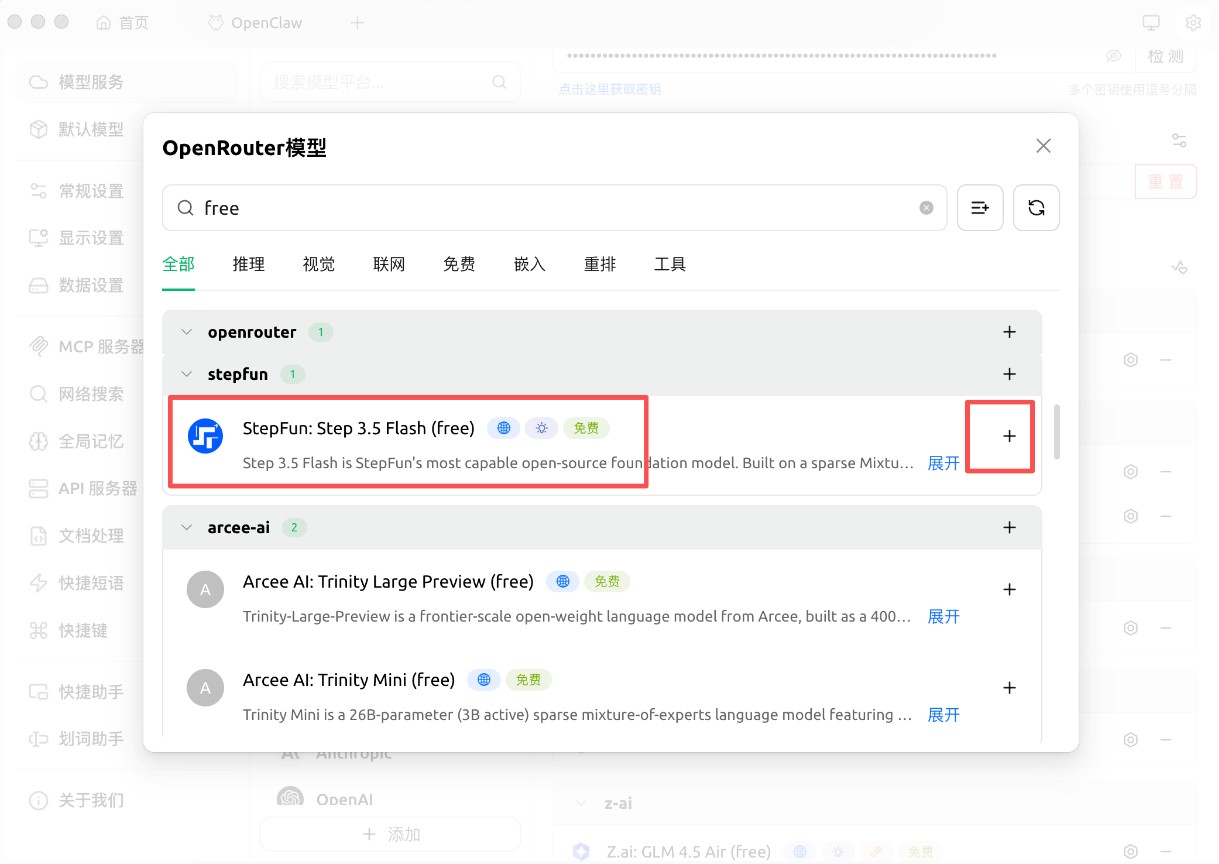
Task: Open 网络搜索 settings in the sidebar
Action: 83,393
